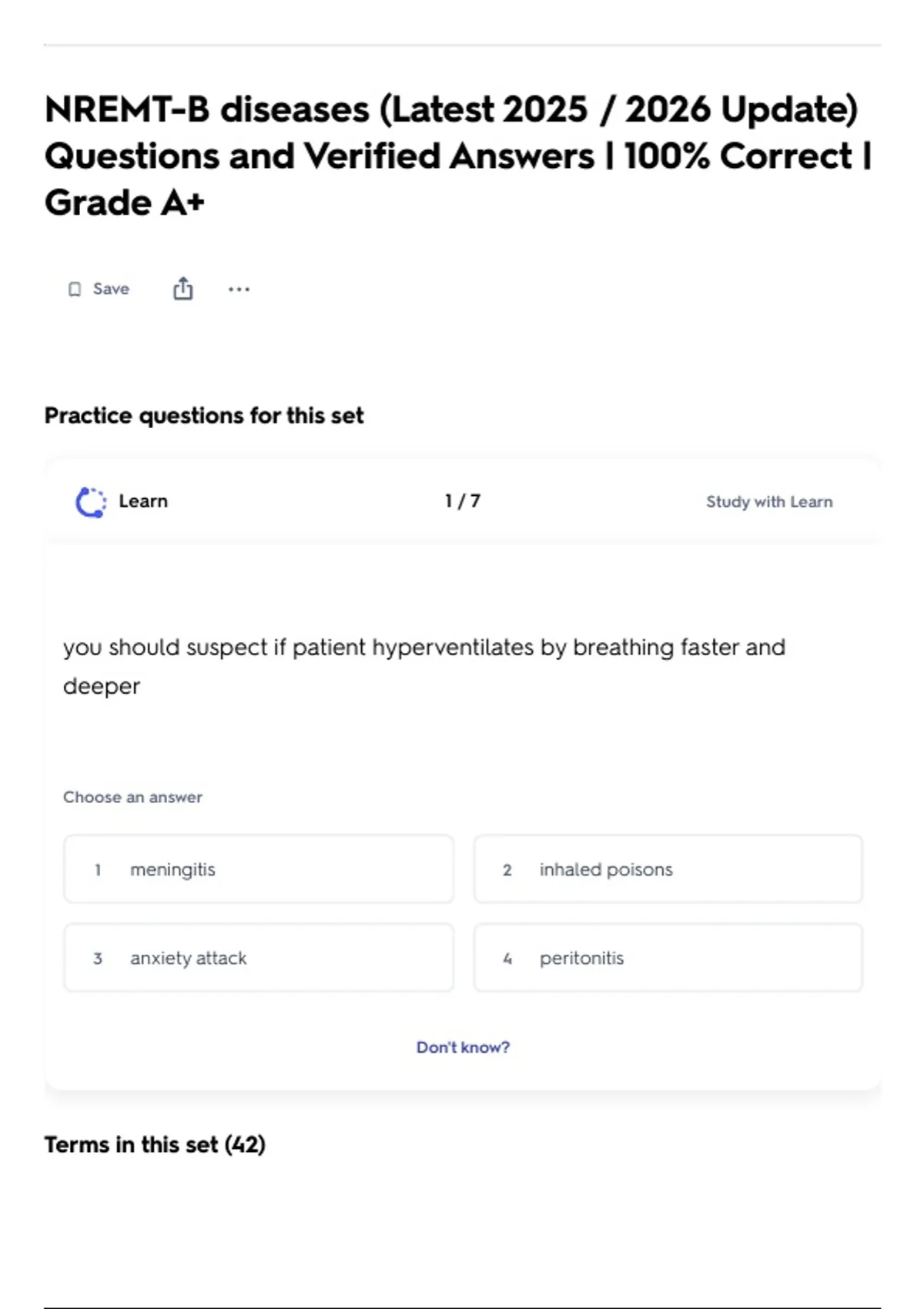Screen dimensions: 924x1309
Task: Click the number 4 badge beside peritonitis
Action: (507, 959)
